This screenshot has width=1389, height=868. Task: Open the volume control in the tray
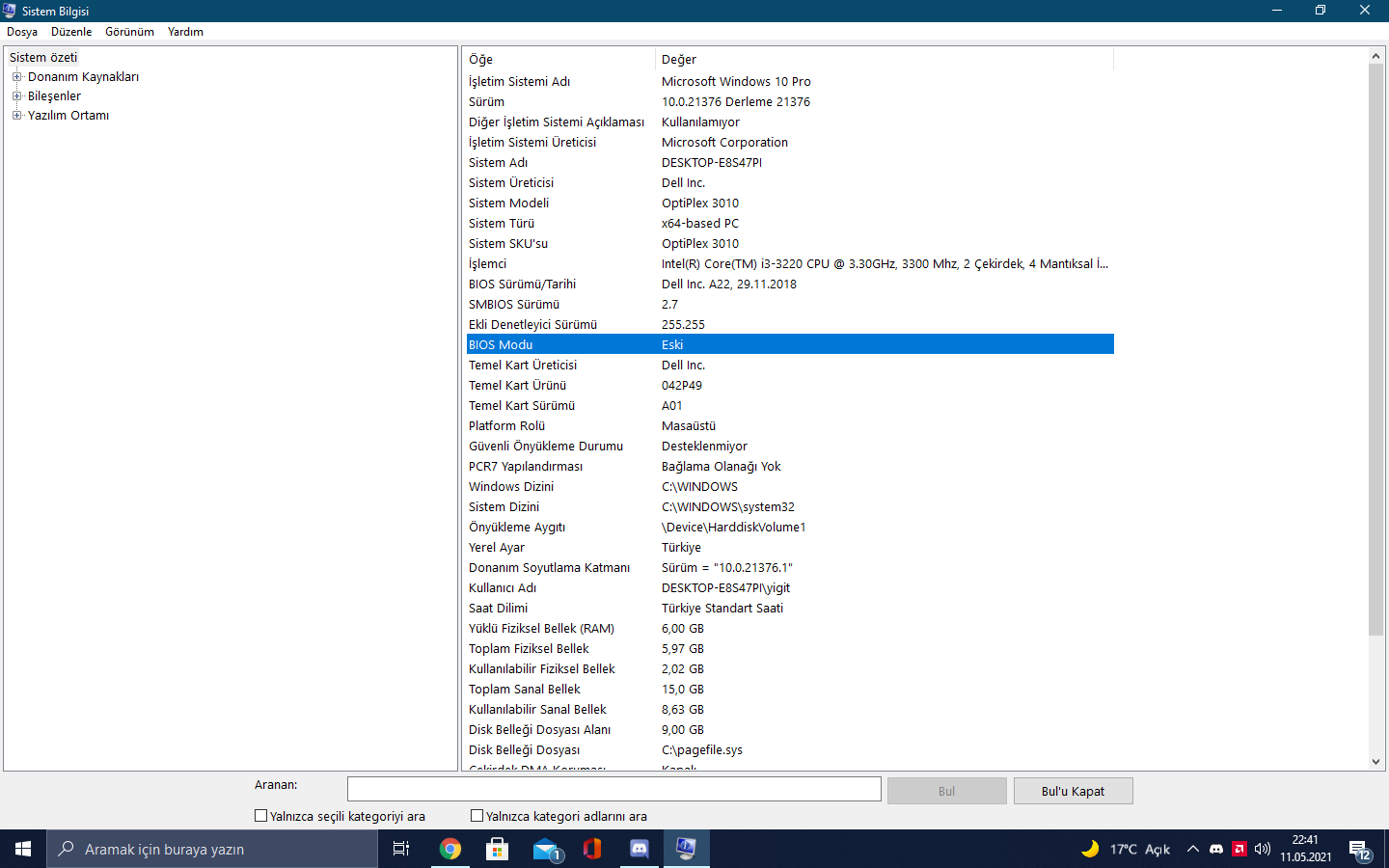(x=1263, y=849)
